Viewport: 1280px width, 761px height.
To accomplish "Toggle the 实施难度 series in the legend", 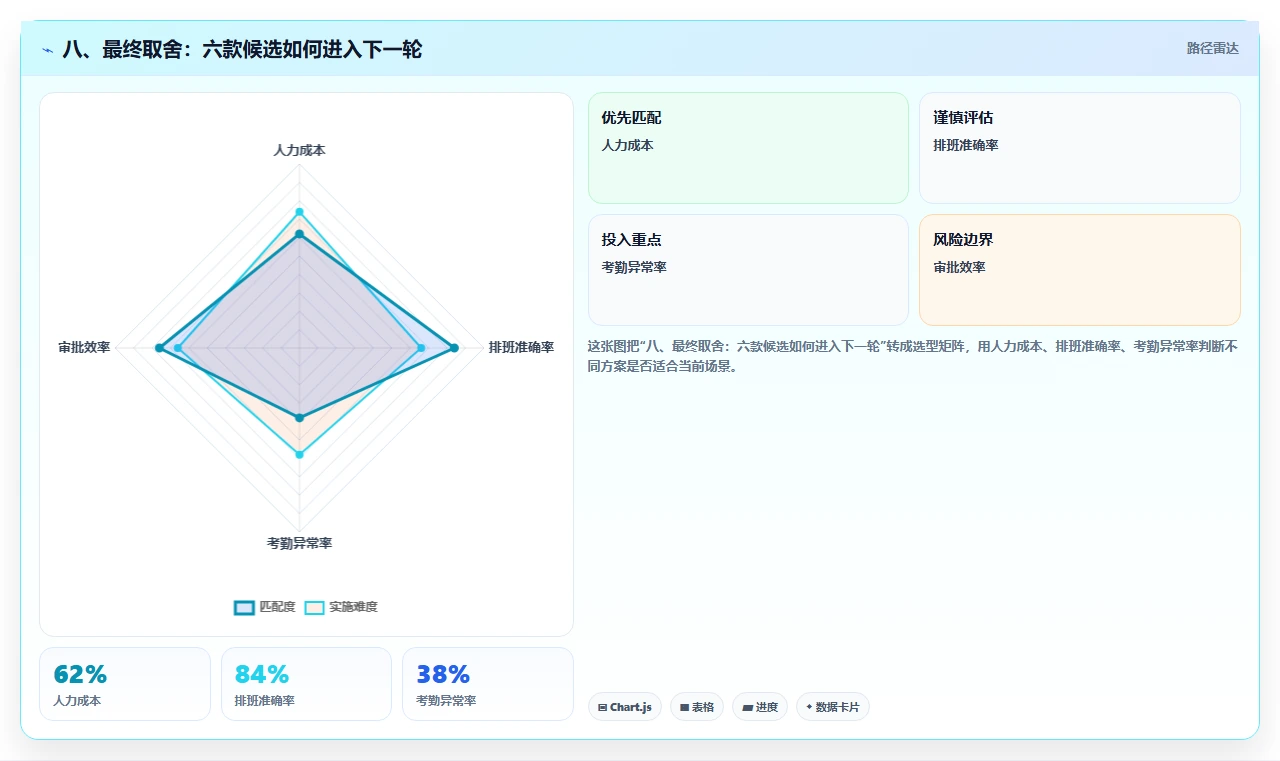I will click(x=341, y=607).
